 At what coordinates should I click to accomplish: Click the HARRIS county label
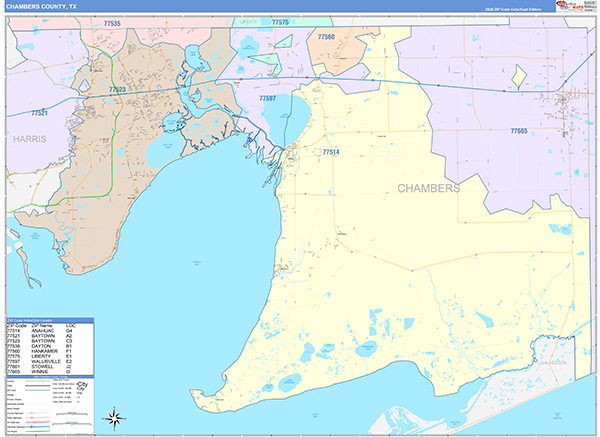[x=30, y=139]
